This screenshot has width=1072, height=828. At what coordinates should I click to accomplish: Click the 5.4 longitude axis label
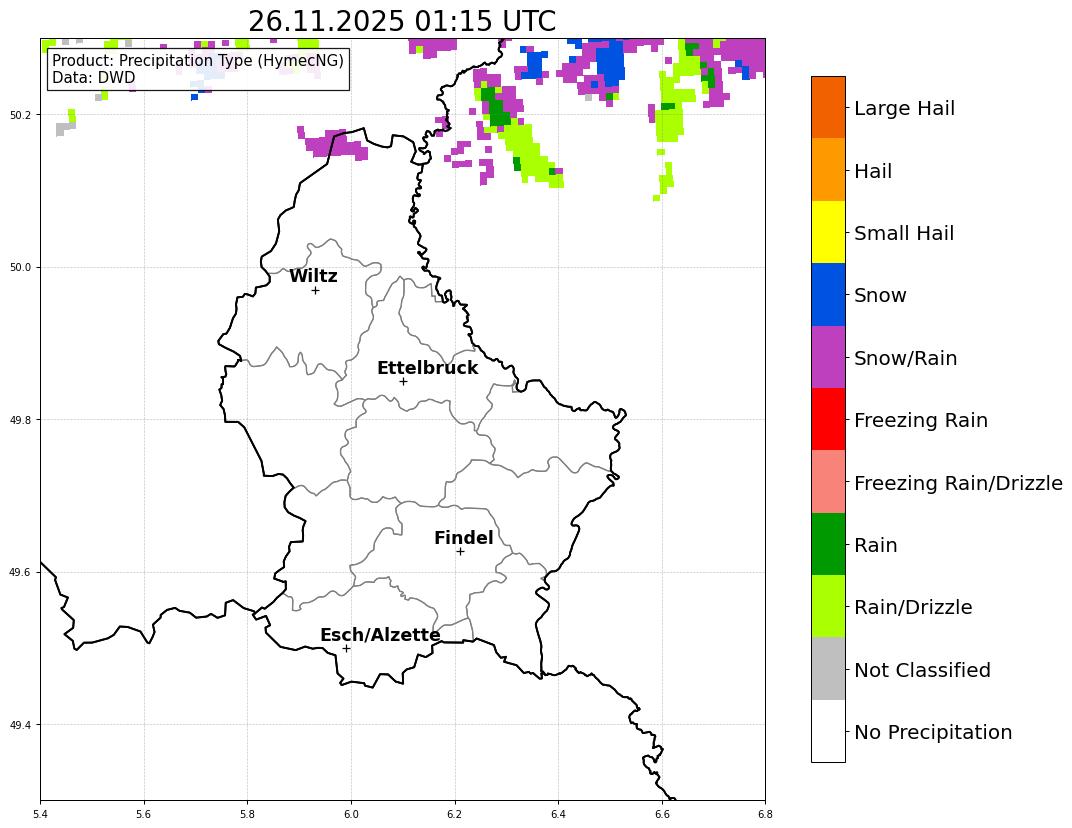pyautogui.click(x=40, y=814)
